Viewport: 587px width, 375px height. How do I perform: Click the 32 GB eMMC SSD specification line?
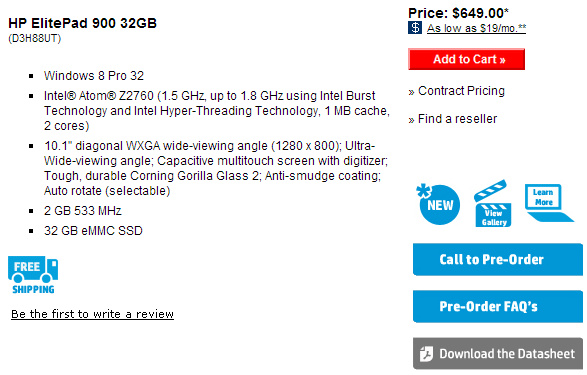(93, 231)
